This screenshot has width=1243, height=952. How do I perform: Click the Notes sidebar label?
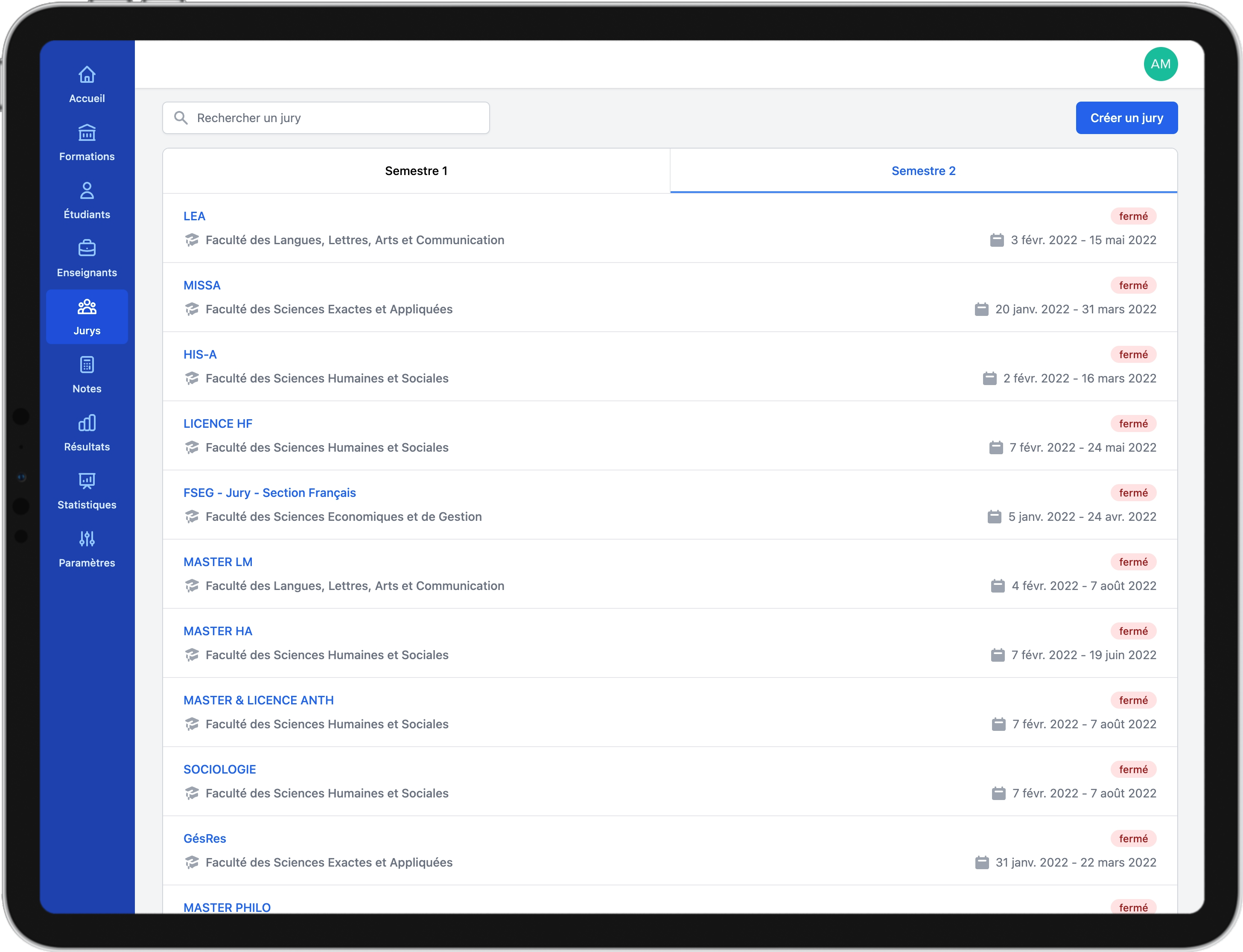tap(87, 389)
